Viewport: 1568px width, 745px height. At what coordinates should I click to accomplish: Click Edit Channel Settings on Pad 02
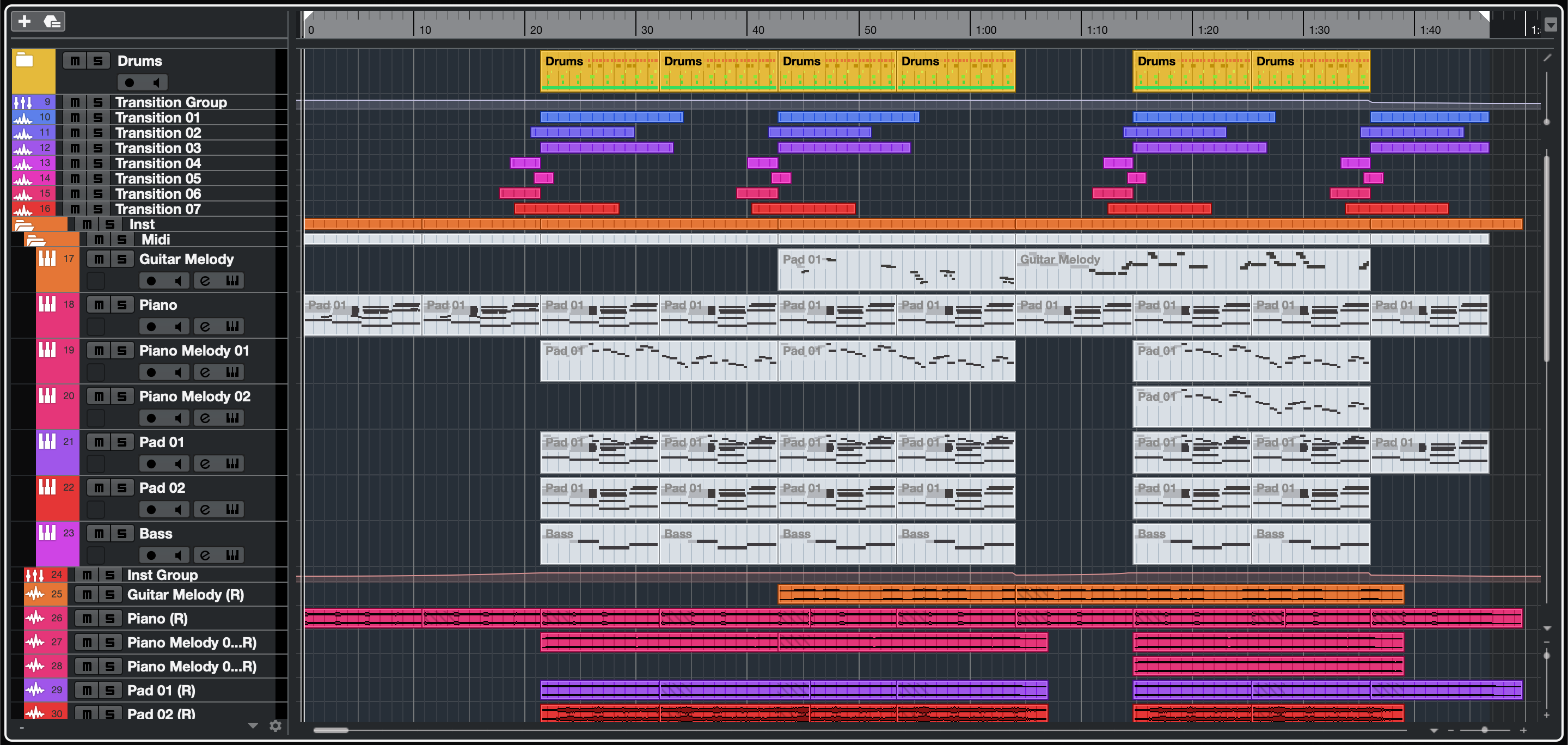pos(205,509)
